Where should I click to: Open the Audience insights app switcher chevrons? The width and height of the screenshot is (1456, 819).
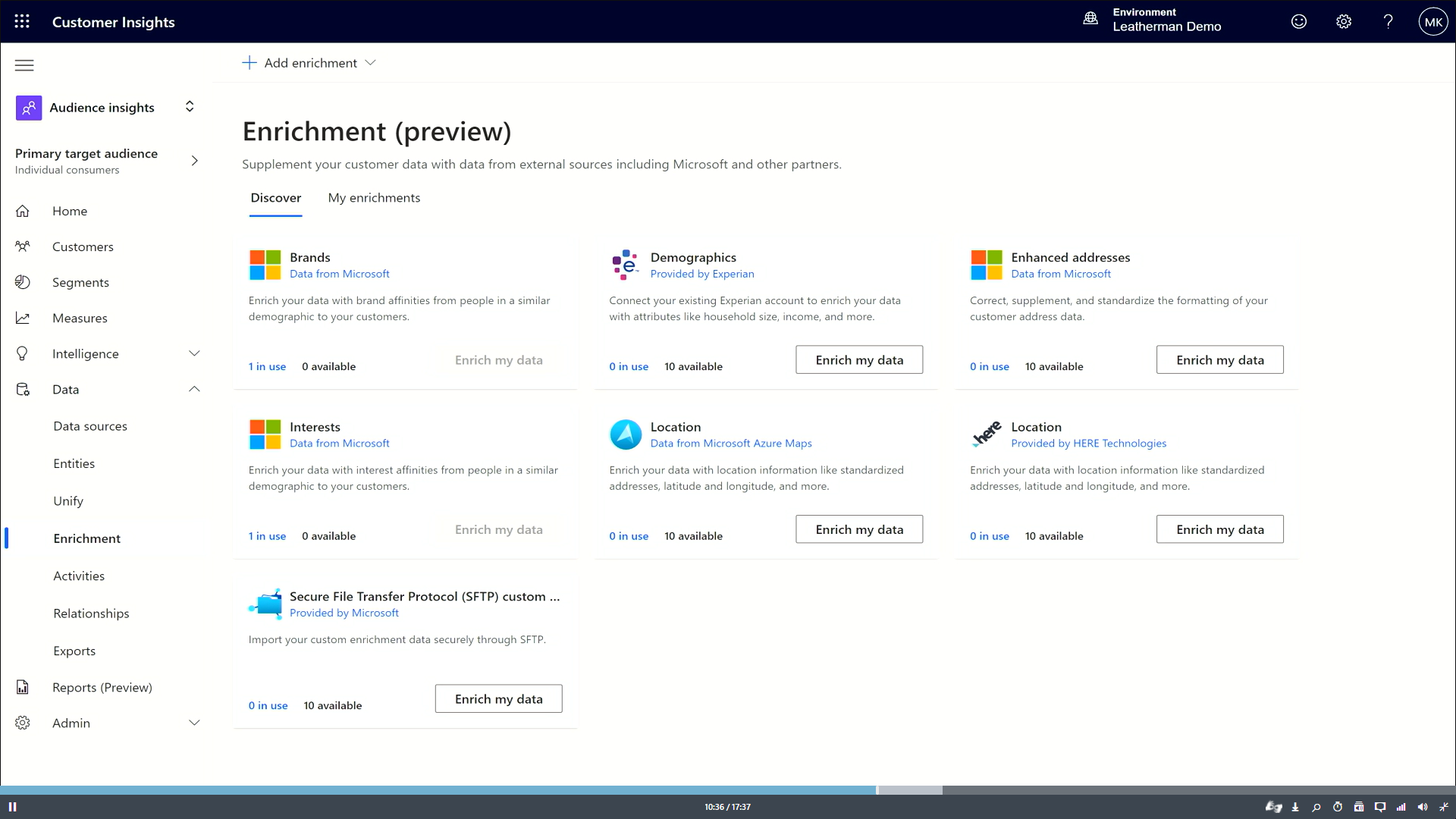tap(190, 107)
